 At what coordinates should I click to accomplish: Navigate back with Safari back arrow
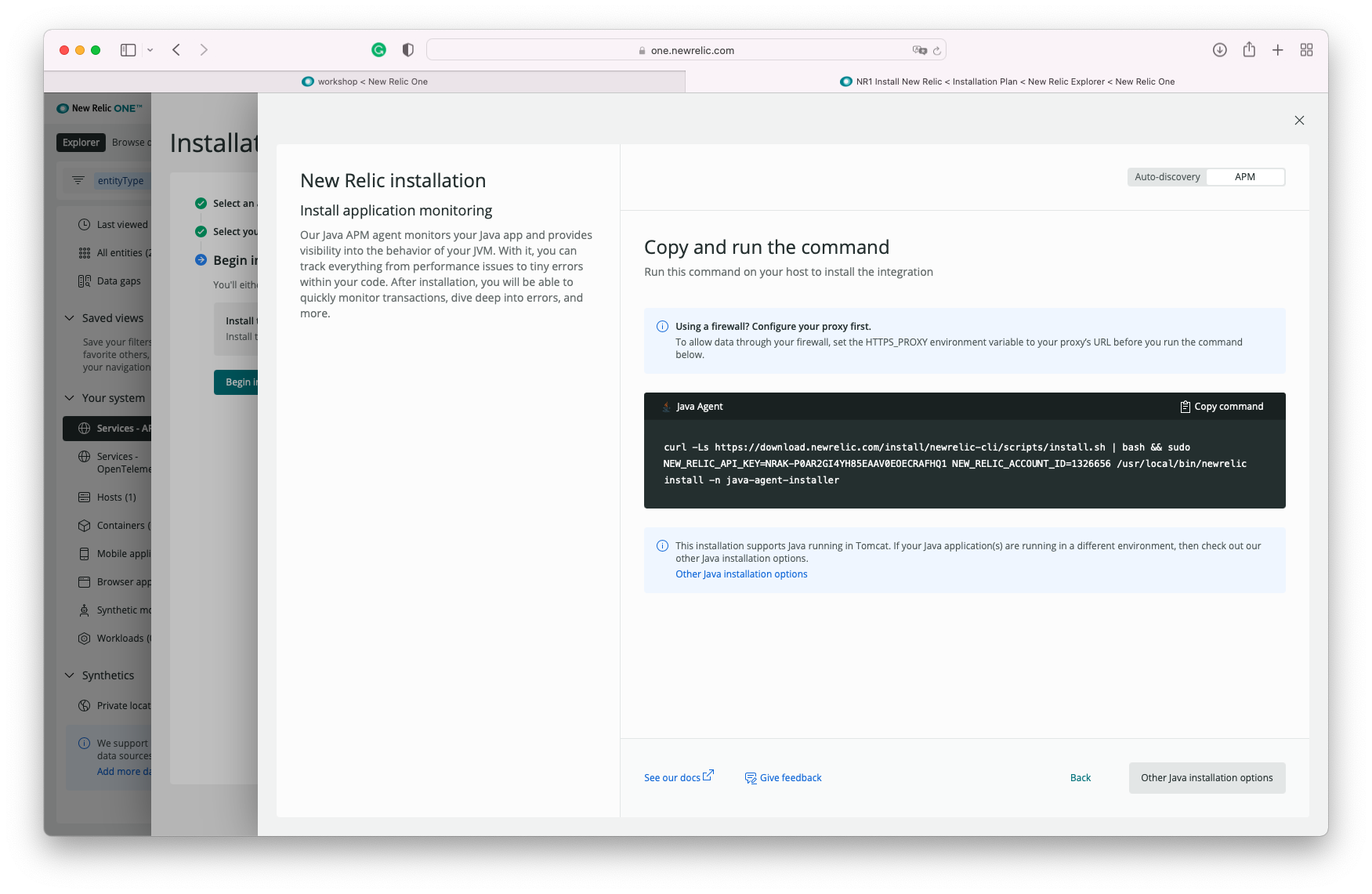click(176, 50)
